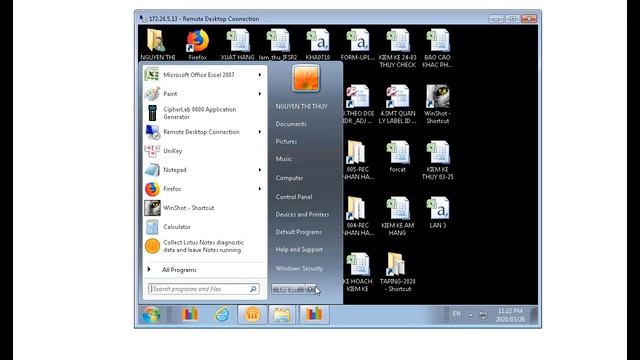Click the Log off button
640x360 pixels.
(288, 289)
